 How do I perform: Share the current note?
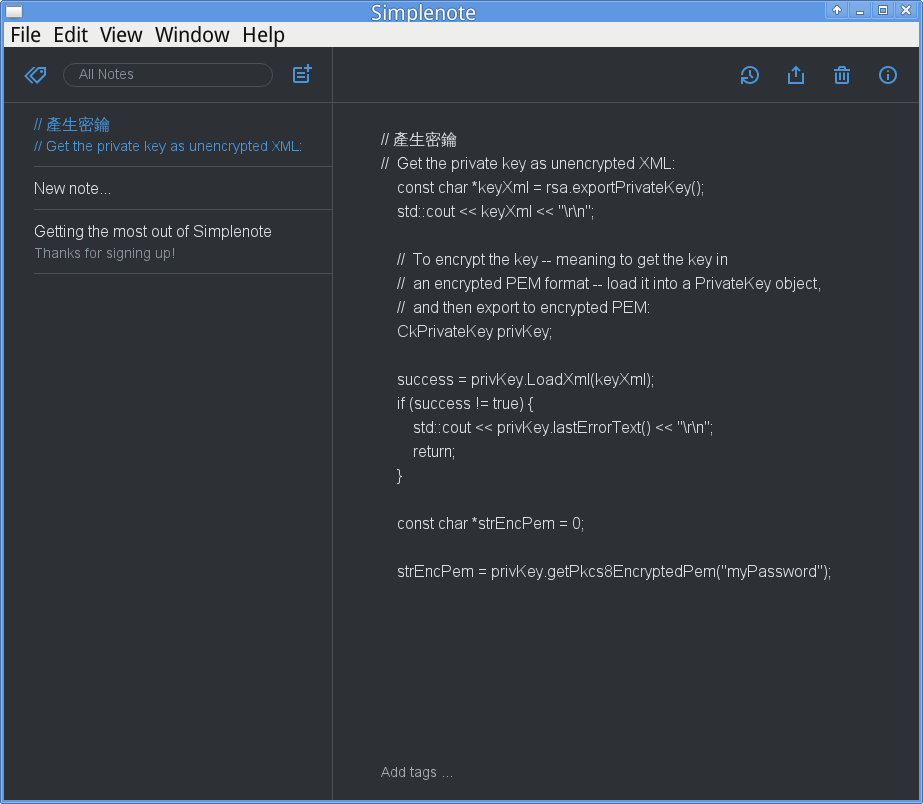[796, 75]
